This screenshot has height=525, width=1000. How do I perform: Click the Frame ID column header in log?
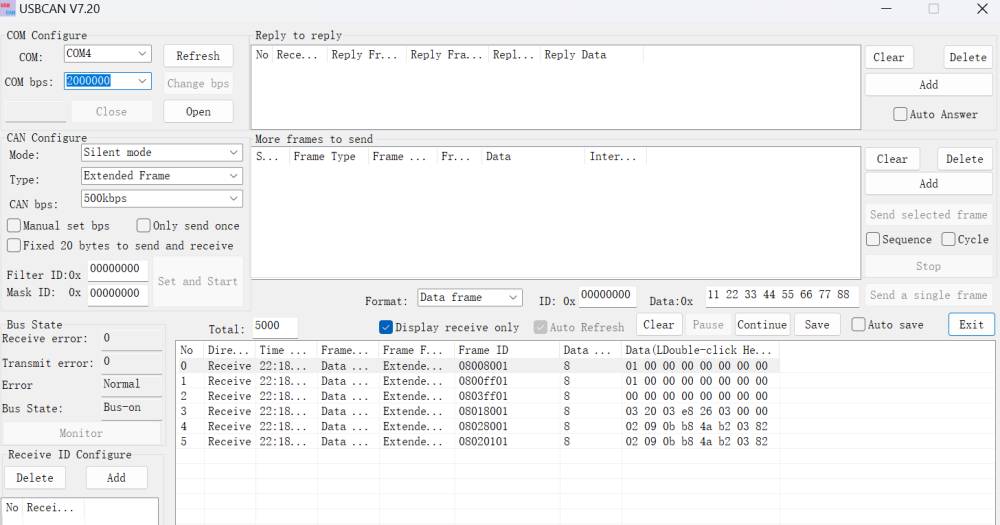(x=506, y=350)
